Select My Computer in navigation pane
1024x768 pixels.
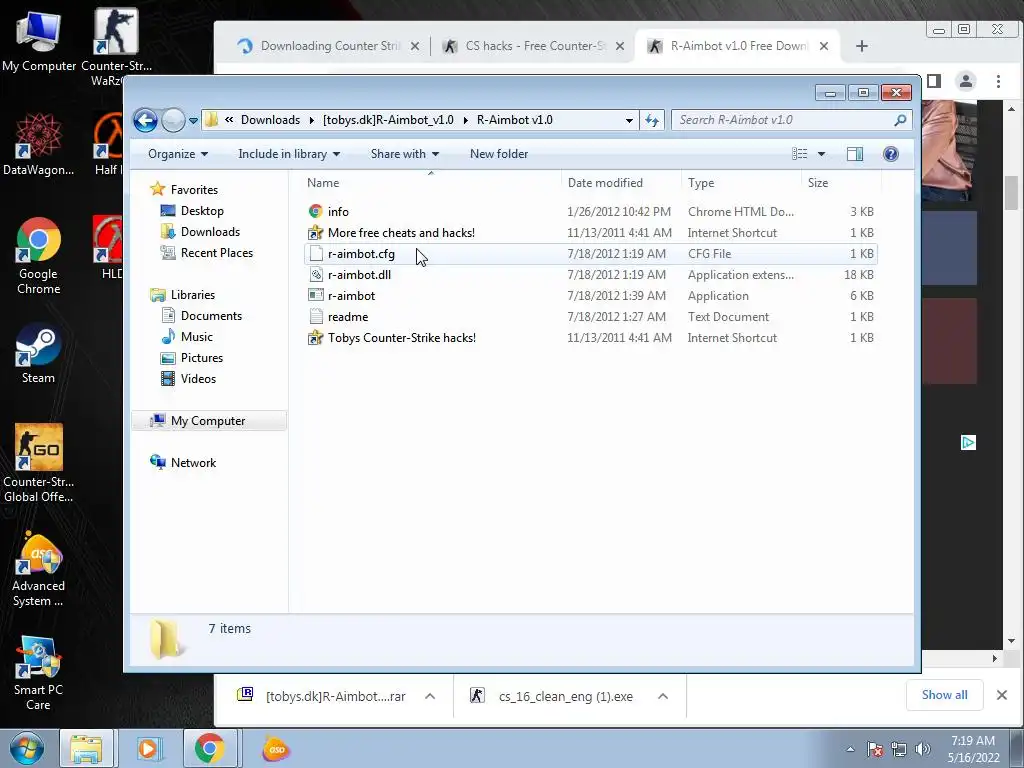coord(208,421)
